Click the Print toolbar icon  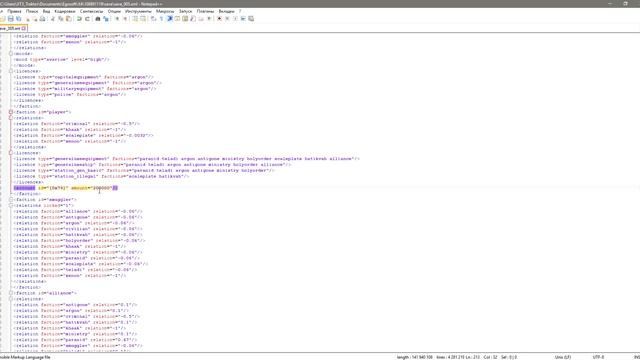coord(42,19)
